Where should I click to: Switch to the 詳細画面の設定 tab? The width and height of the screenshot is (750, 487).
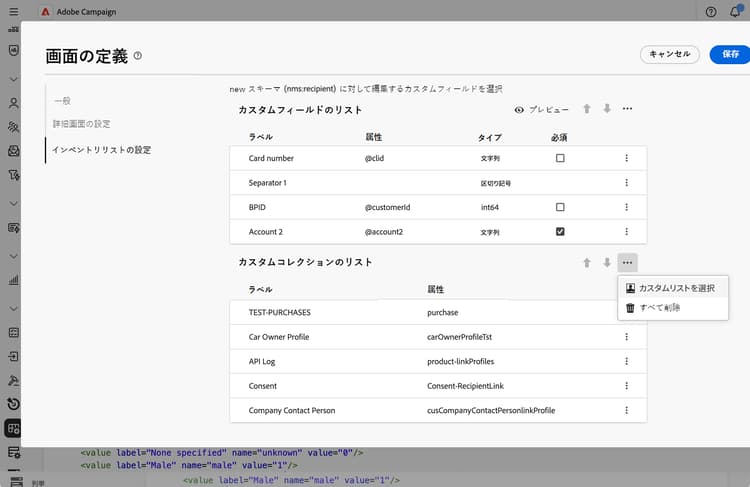tap(82, 124)
